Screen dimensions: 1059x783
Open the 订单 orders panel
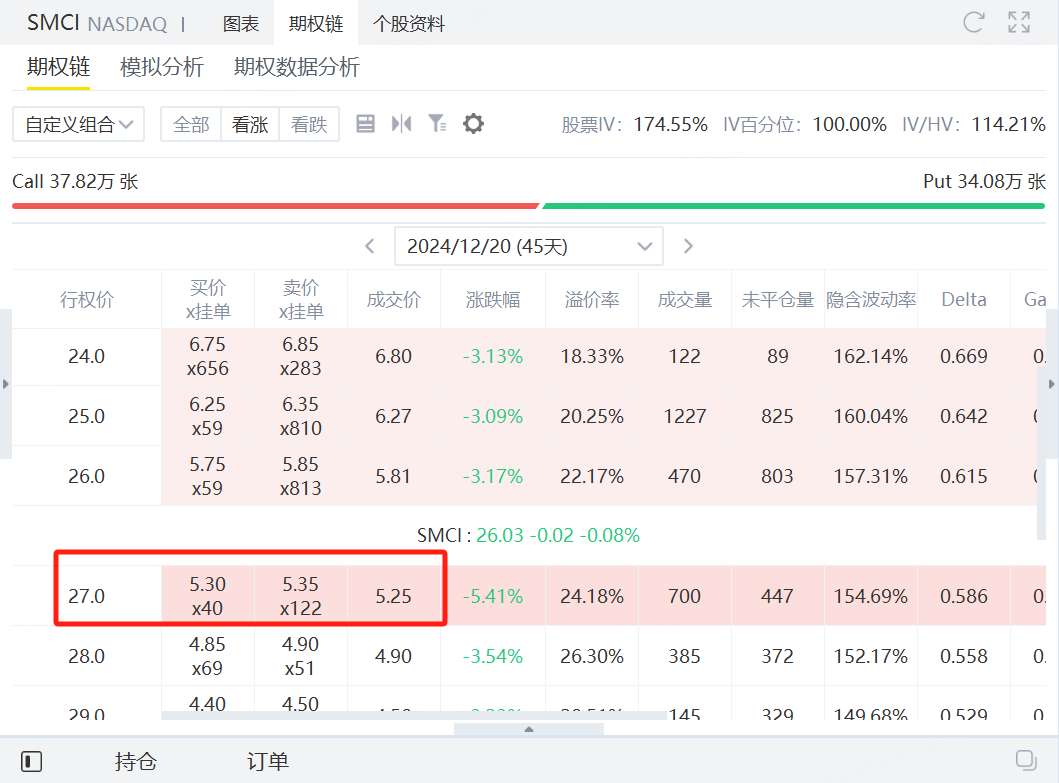tap(267, 761)
